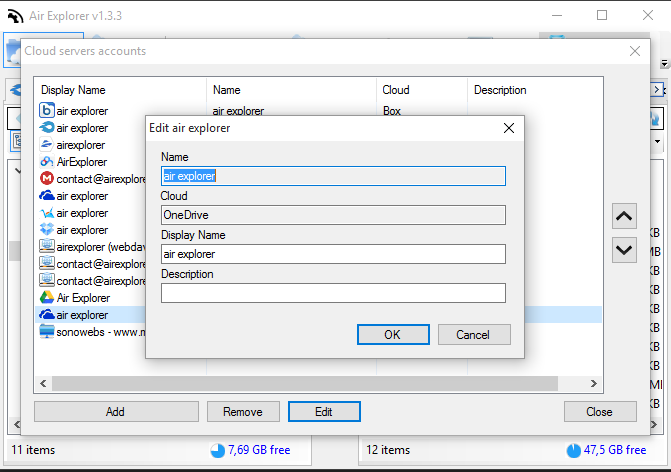Click the accounts list horizontal scrollbar thumb
The width and height of the screenshot is (671, 472).
pos(305,383)
